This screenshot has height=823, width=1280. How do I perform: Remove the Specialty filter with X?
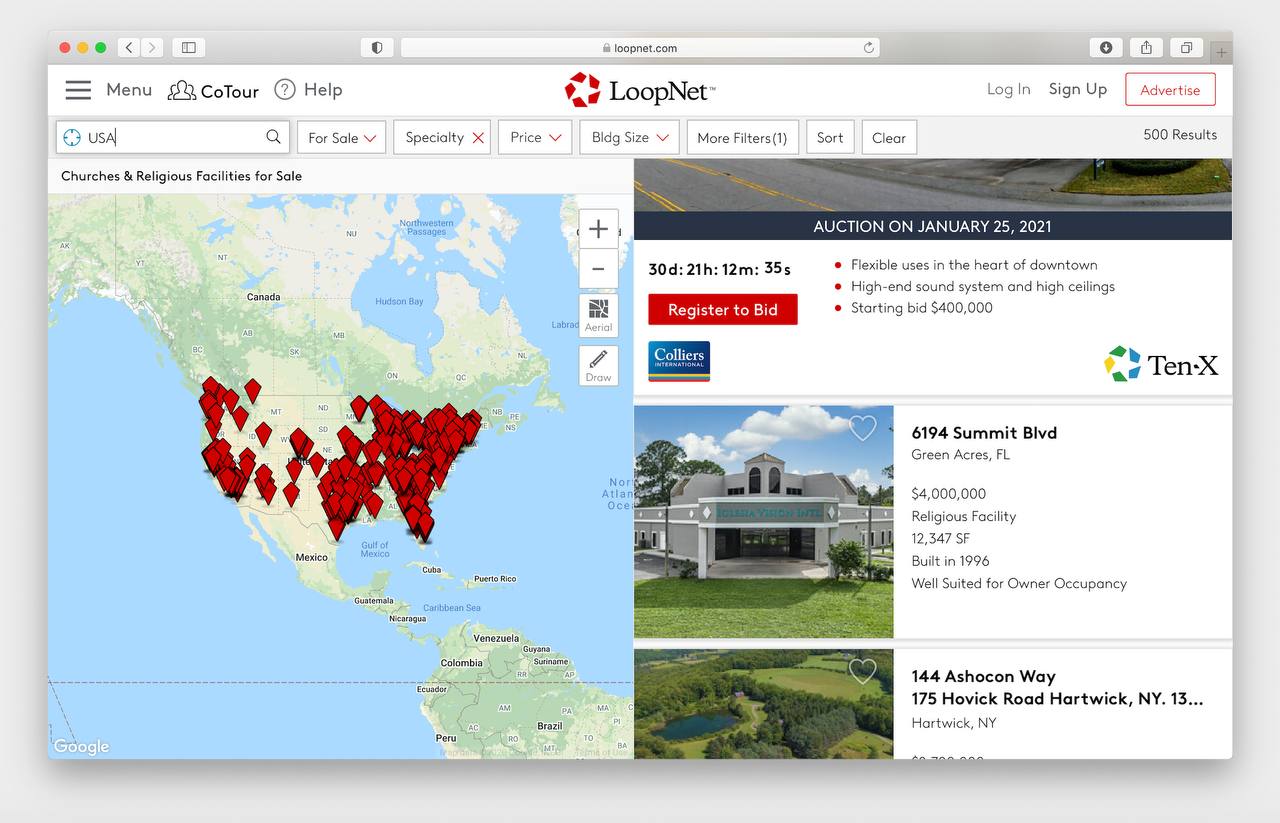click(478, 138)
